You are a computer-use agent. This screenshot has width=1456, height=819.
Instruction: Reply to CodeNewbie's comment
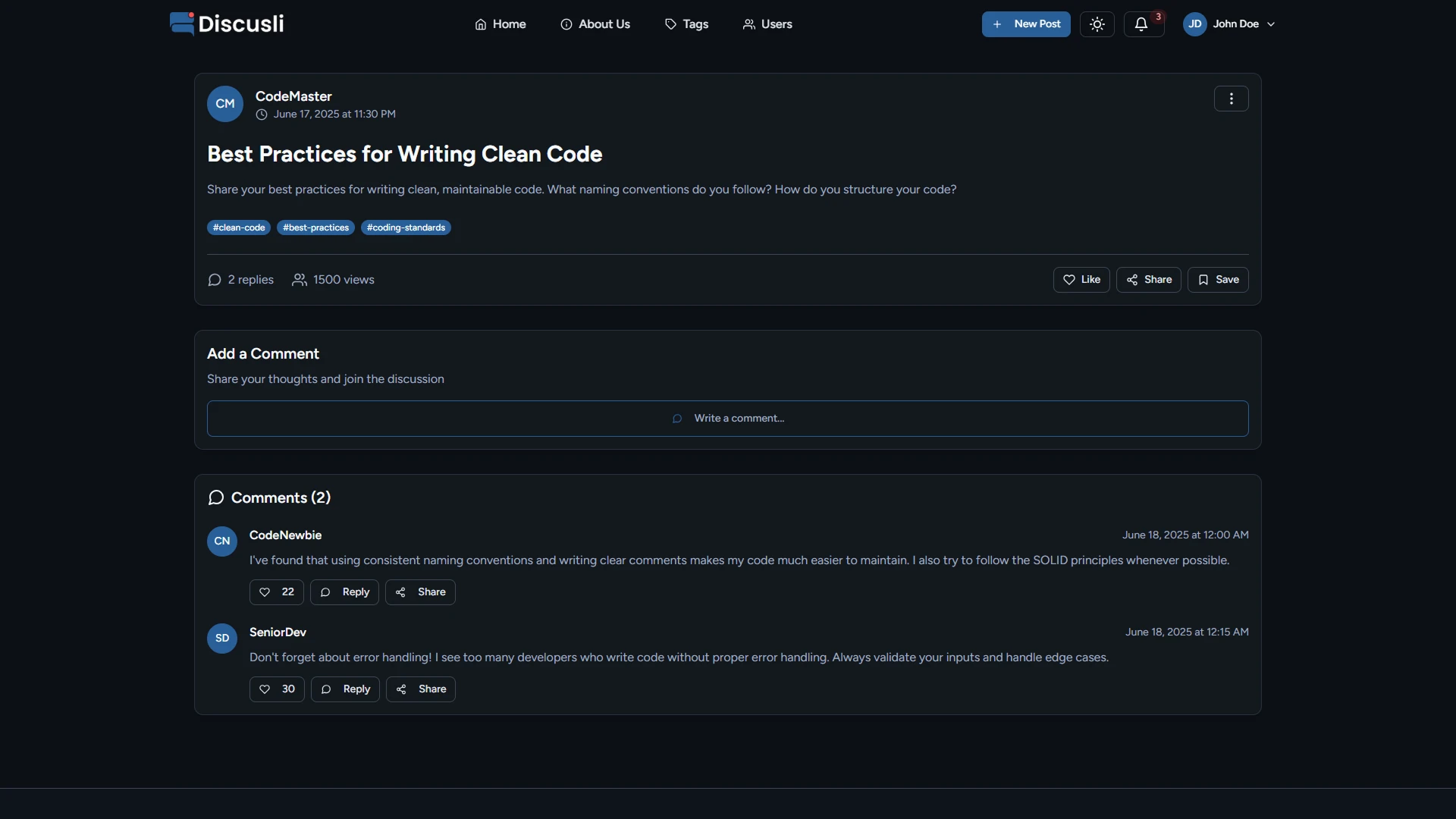(344, 592)
